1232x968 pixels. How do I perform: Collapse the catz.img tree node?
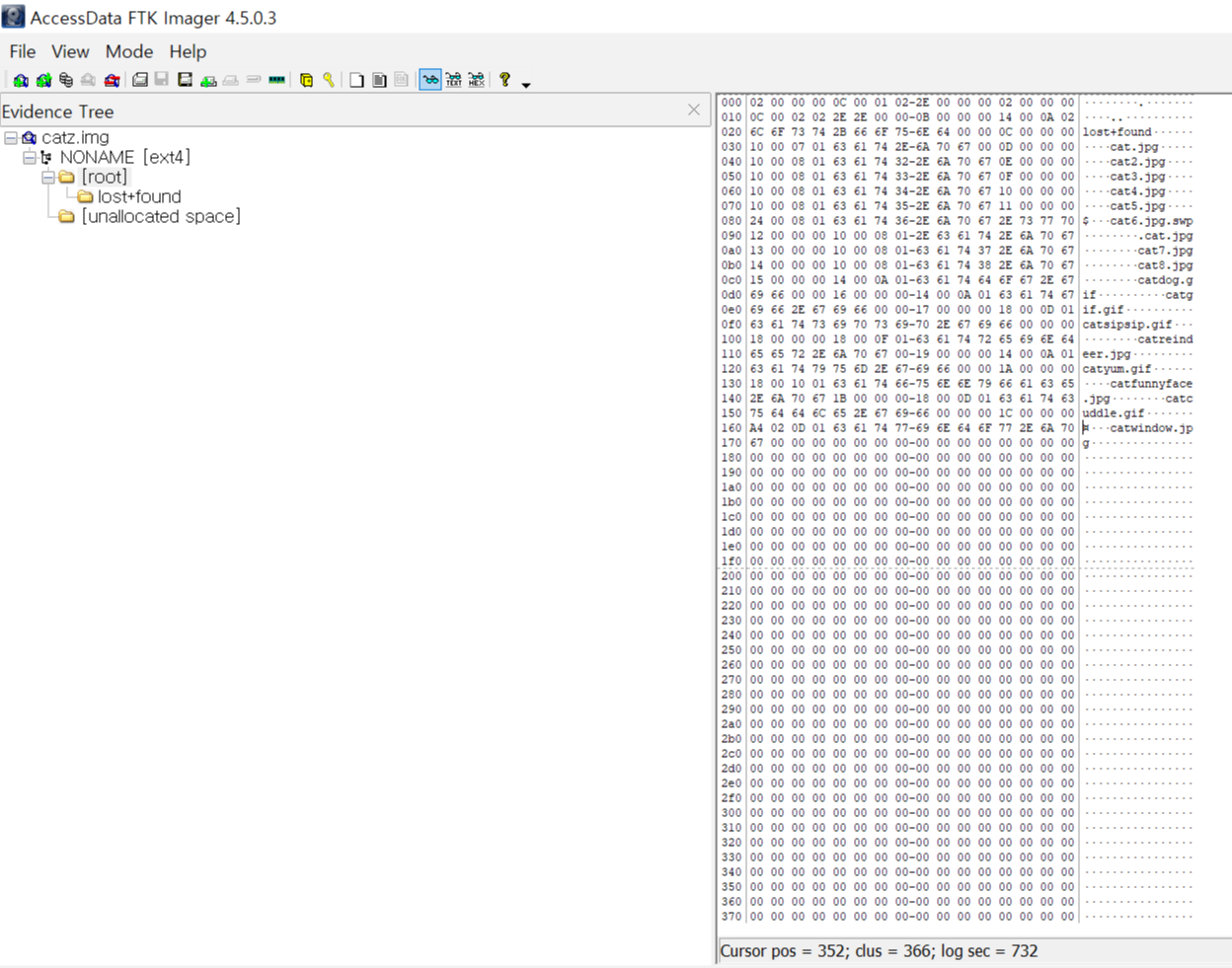point(11,137)
